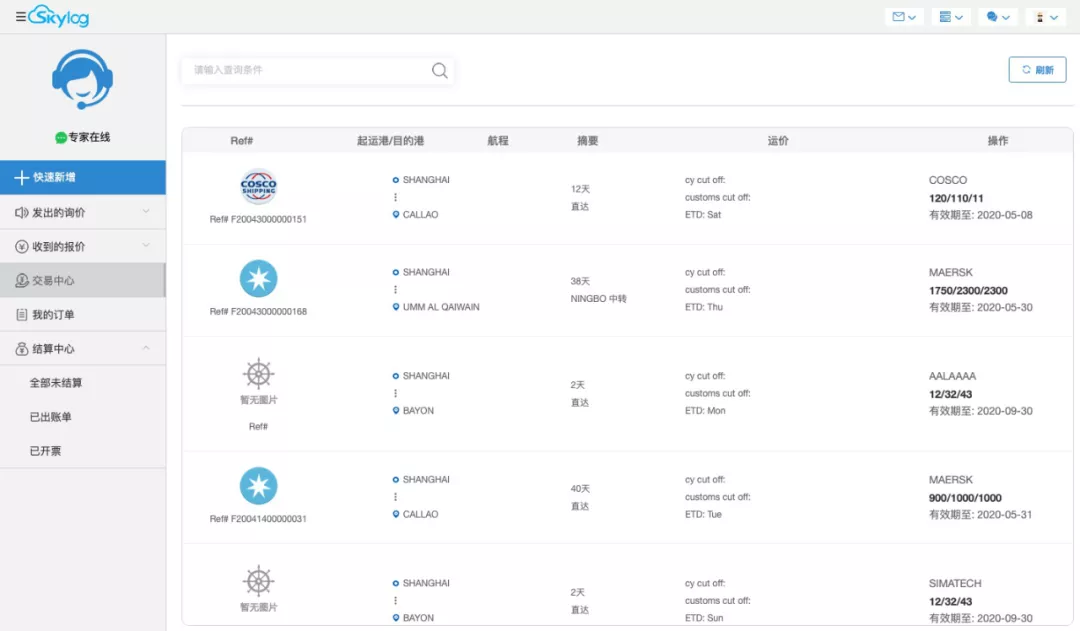Screen dimensions: 1080x631
Task: Click the 40天 voyage duration
Action: [580, 488]
